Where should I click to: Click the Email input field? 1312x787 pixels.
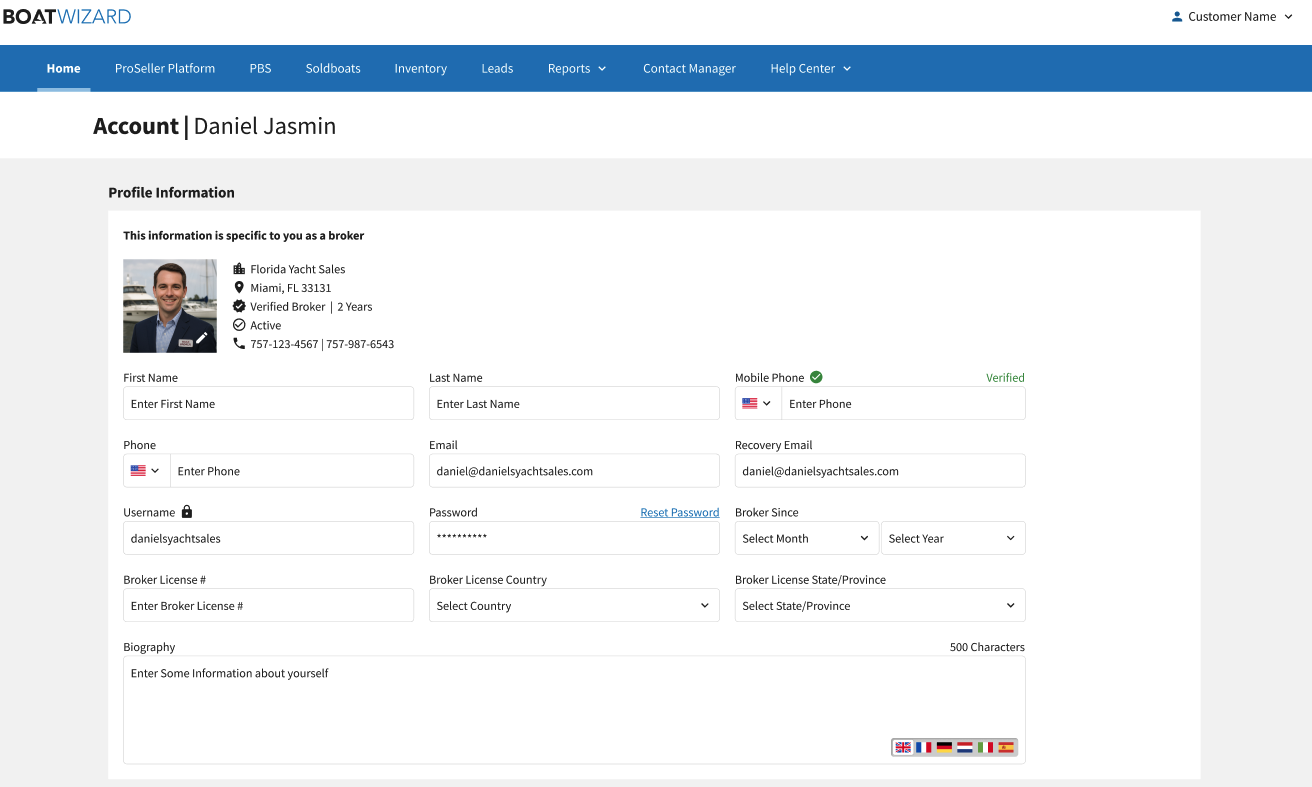[x=574, y=471]
